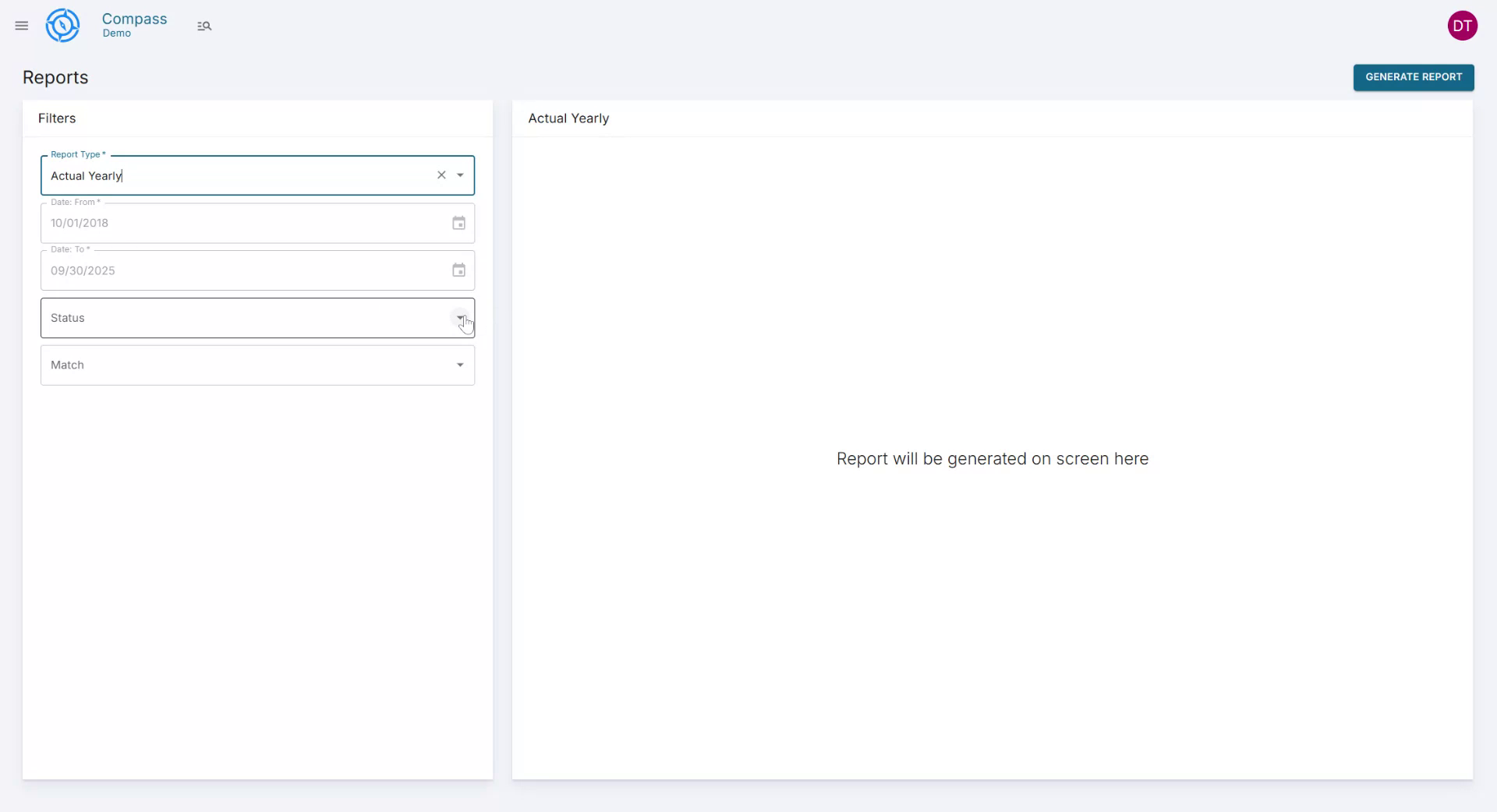The width and height of the screenshot is (1497, 812).
Task: Click the Generate Report button
Action: [1414, 77]
